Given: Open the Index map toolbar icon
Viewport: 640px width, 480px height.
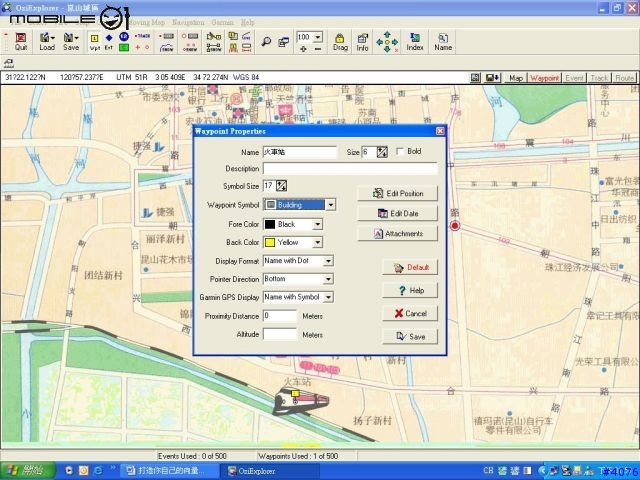Looking at the screenshot, I should pyautogui.click(x=415, y=42).
